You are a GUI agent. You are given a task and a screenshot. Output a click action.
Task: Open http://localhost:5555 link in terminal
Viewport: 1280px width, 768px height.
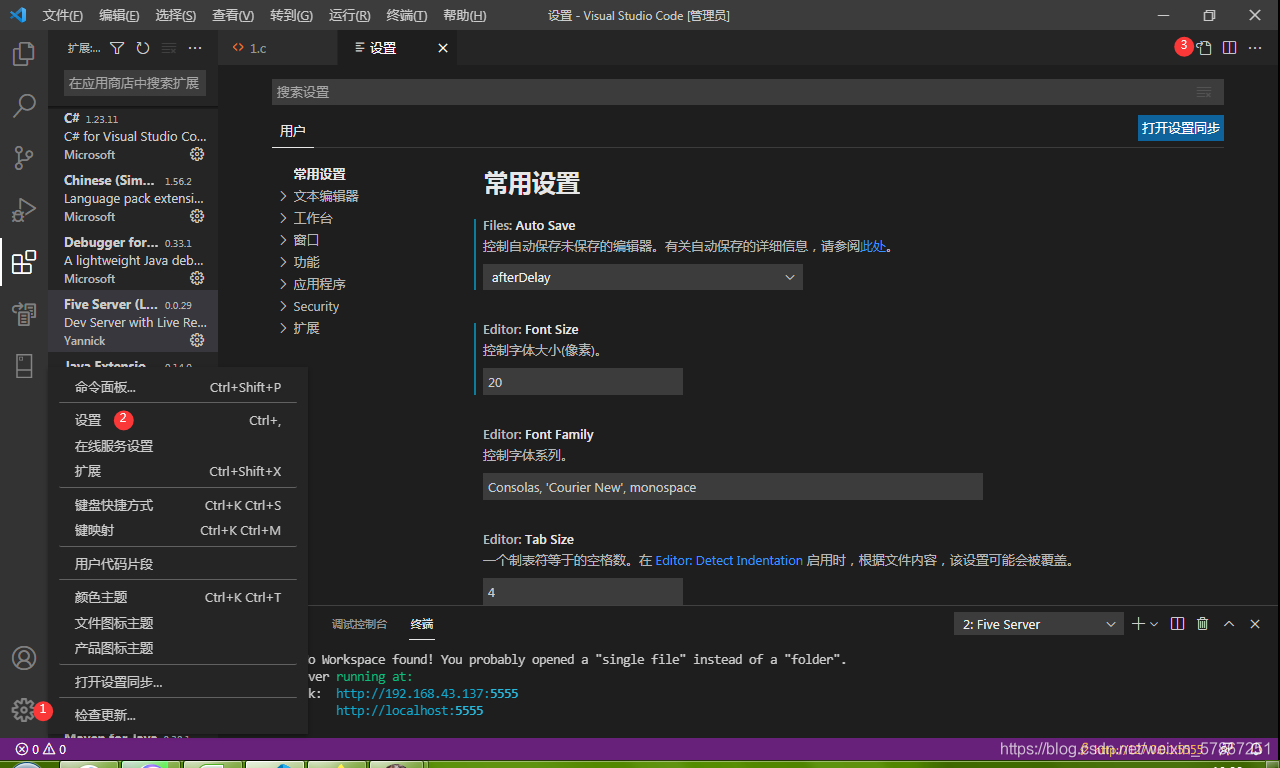pyautogui.click(x=409, y=711)
